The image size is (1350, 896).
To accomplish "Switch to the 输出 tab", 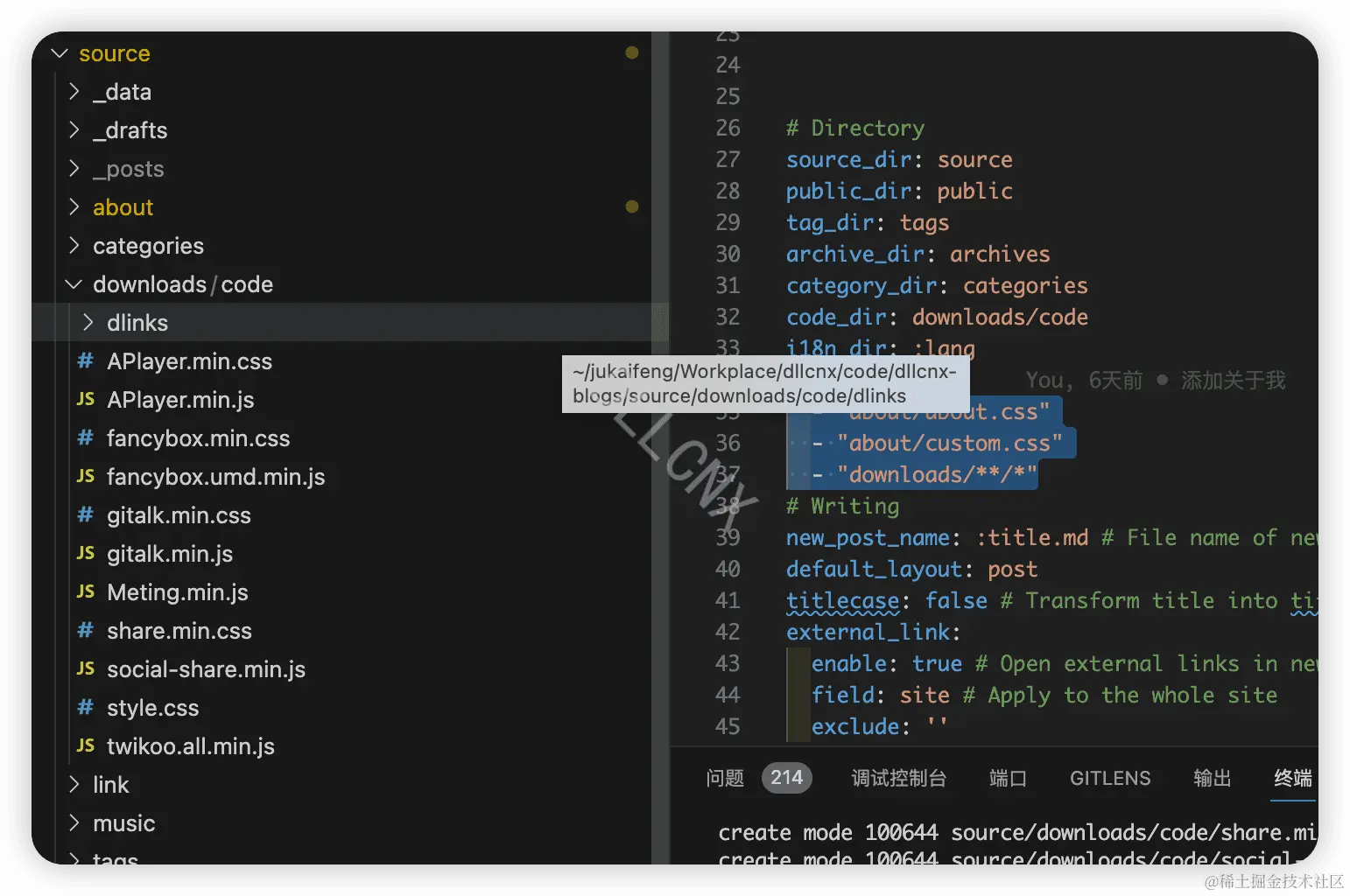I will 1213,778.
